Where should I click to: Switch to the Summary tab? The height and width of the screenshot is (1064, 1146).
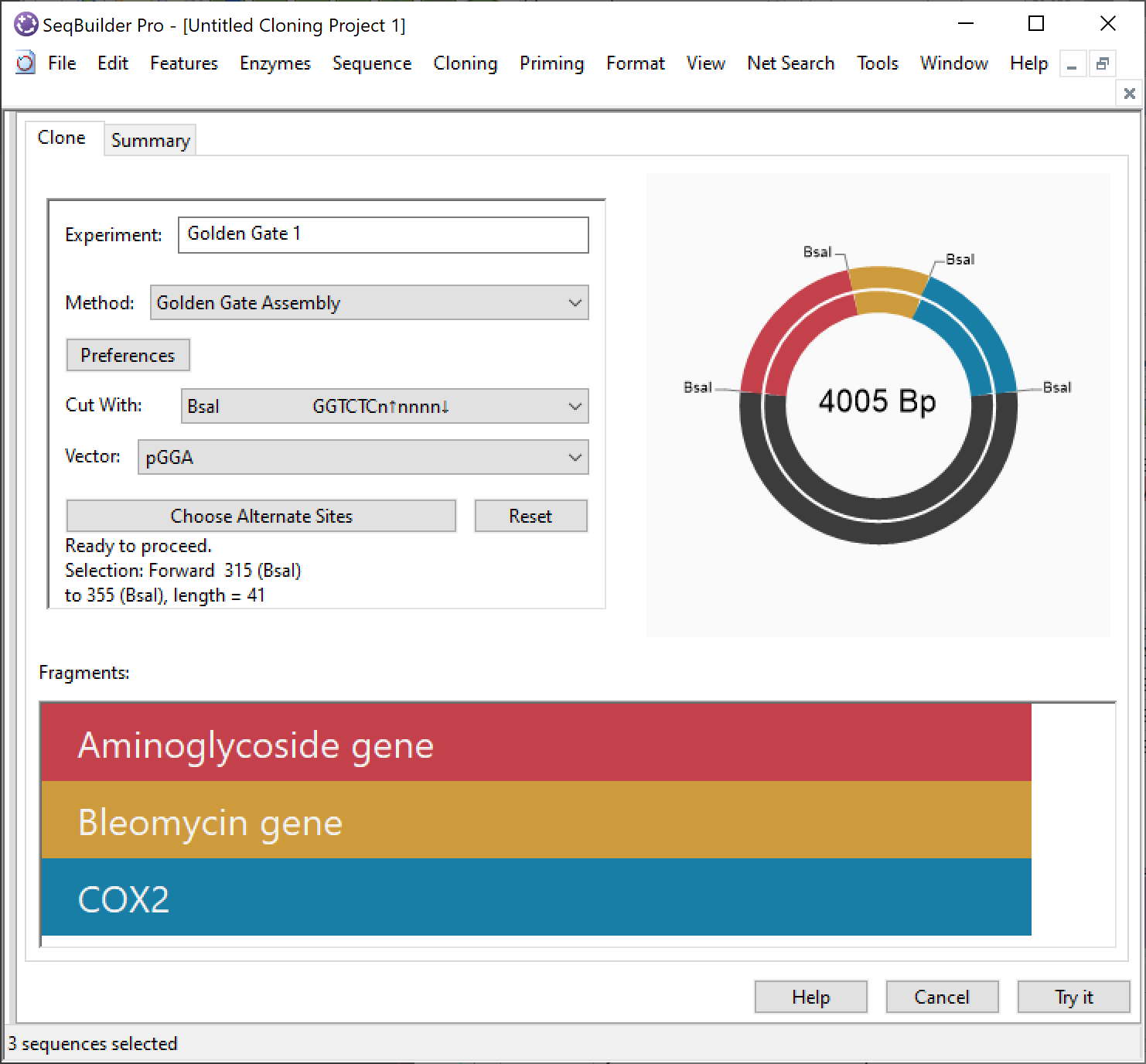tap(150, 141)
